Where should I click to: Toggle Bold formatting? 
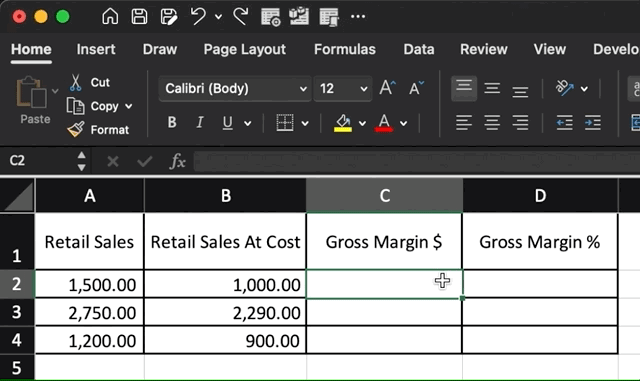(172, 123)
